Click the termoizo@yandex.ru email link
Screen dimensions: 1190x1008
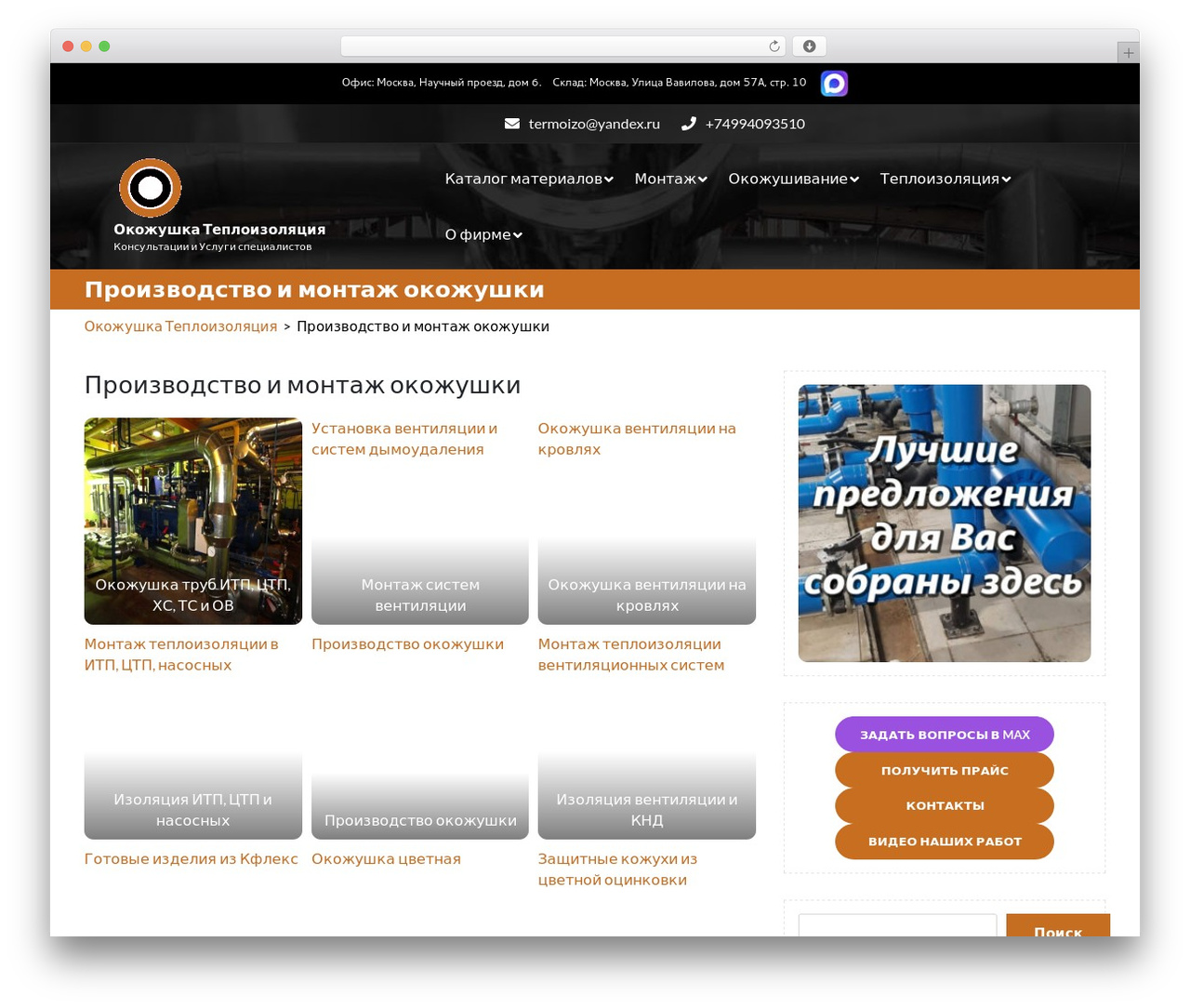[594, 124]
